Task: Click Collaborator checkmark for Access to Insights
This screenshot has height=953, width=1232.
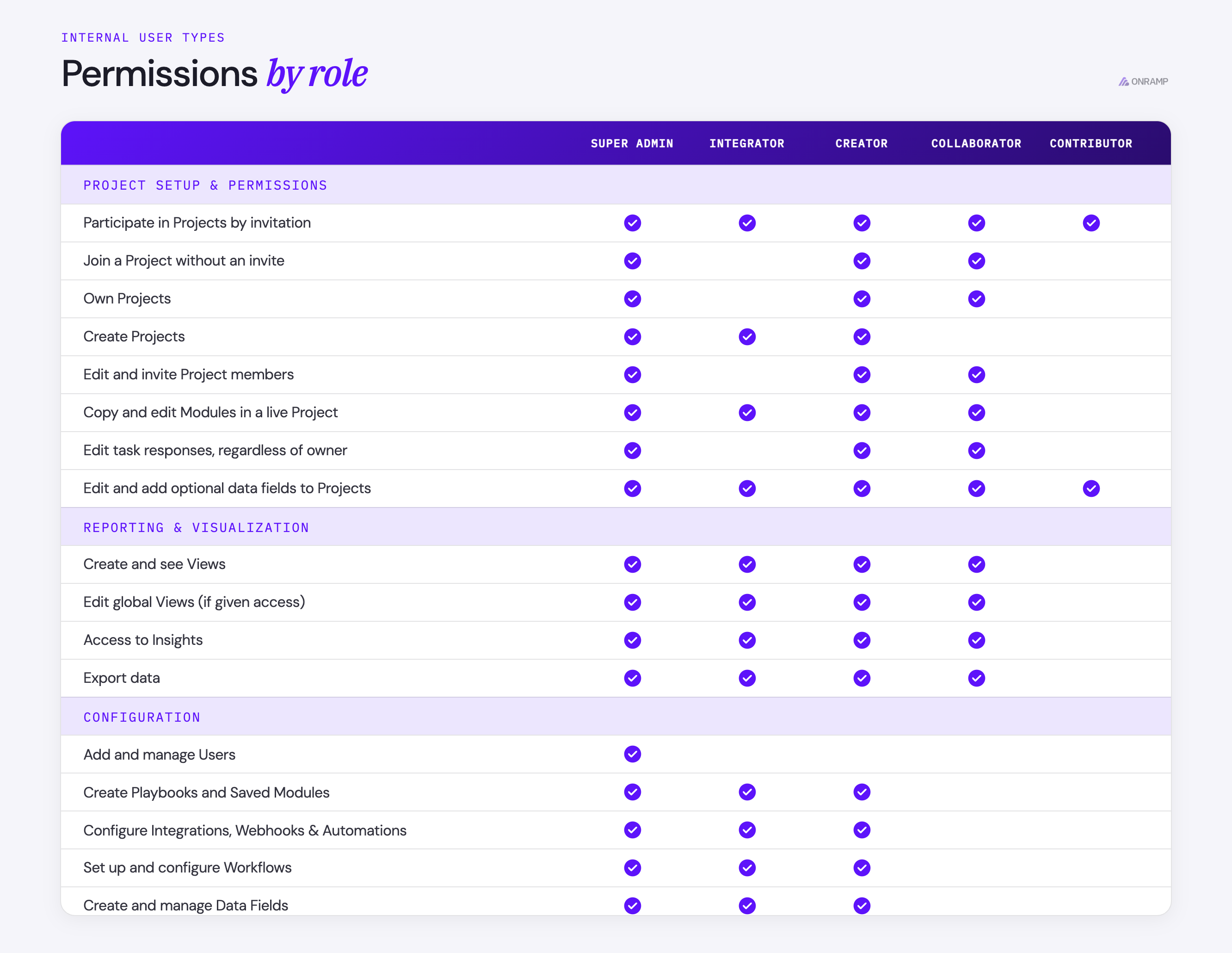Action: point(976,640)
